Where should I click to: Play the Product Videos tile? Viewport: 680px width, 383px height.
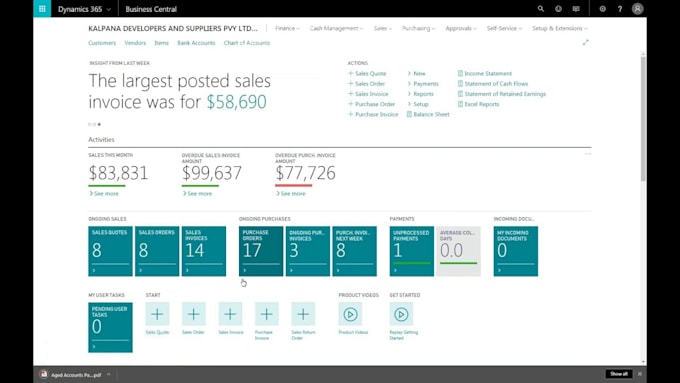click(350, 314)
